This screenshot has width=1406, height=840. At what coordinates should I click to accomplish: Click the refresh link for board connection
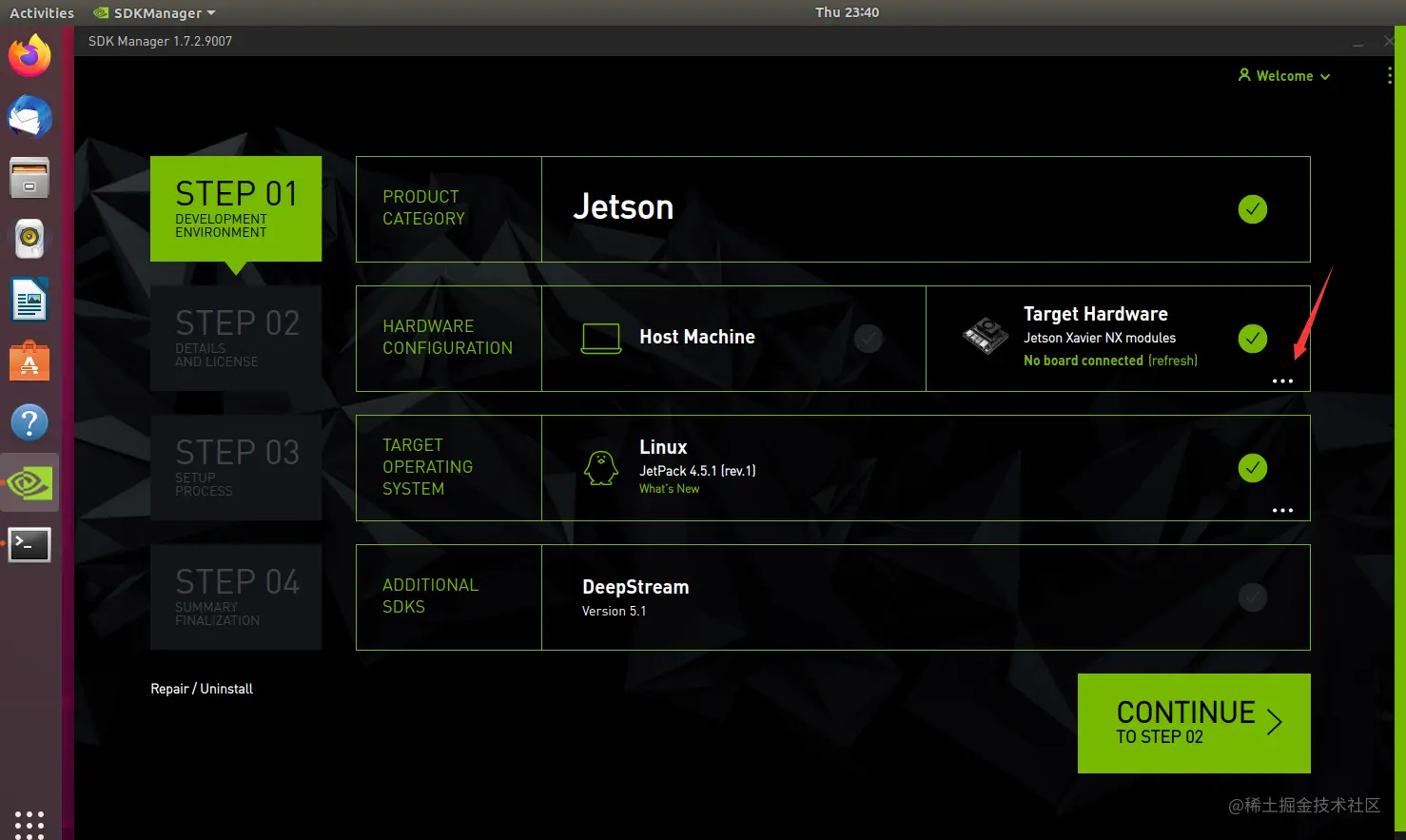coord(1173,361)
